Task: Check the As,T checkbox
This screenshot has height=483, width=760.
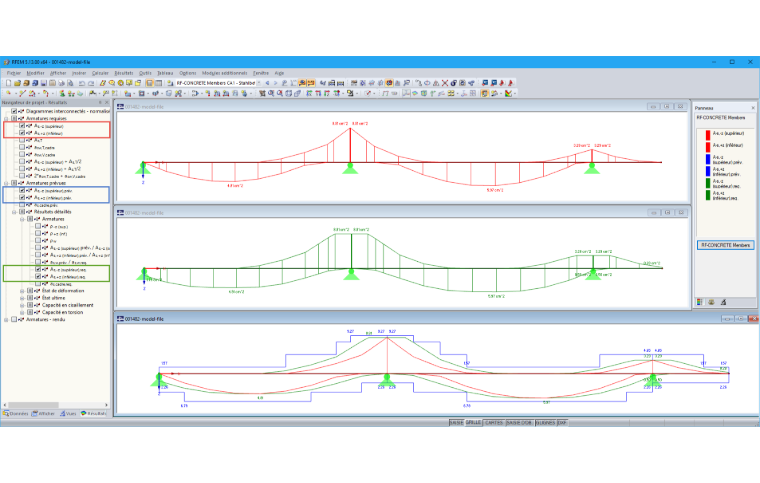Action: pyautogui.click(x=22, y=140)
